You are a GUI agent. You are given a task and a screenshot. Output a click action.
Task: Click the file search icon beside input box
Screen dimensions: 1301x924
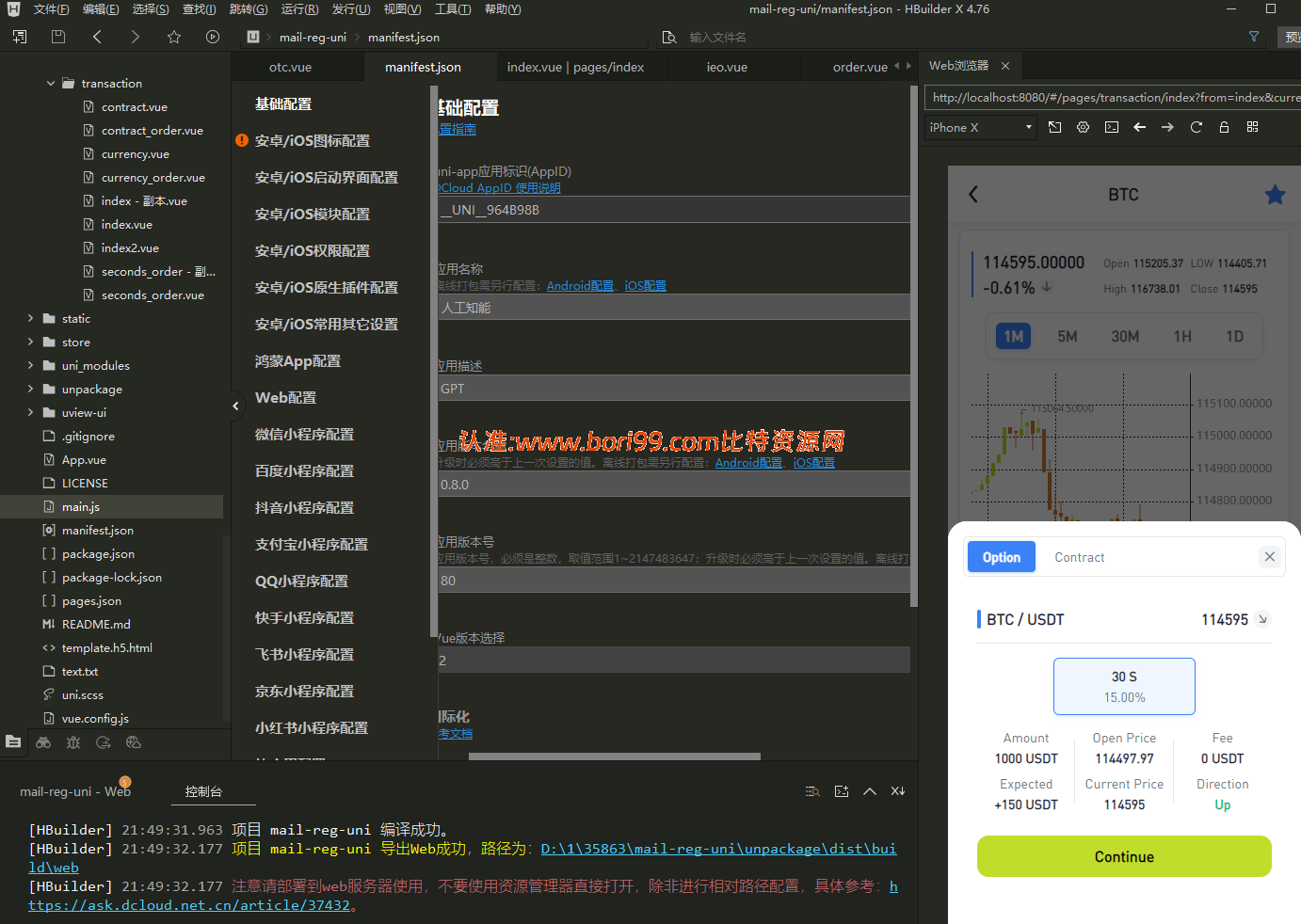tap(669, 38)
